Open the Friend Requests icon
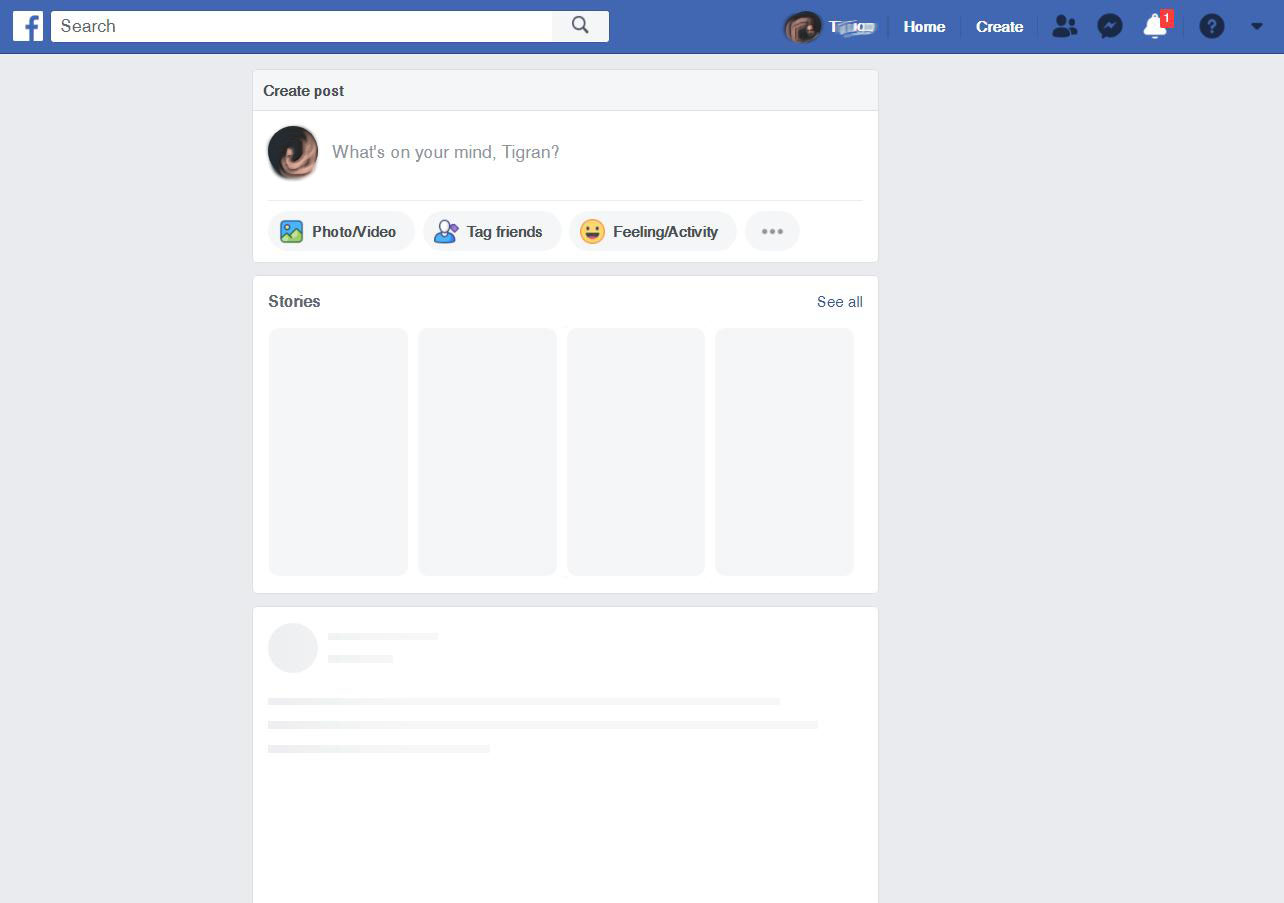This screenshot has width=1284, height=903. (1064, 27)
